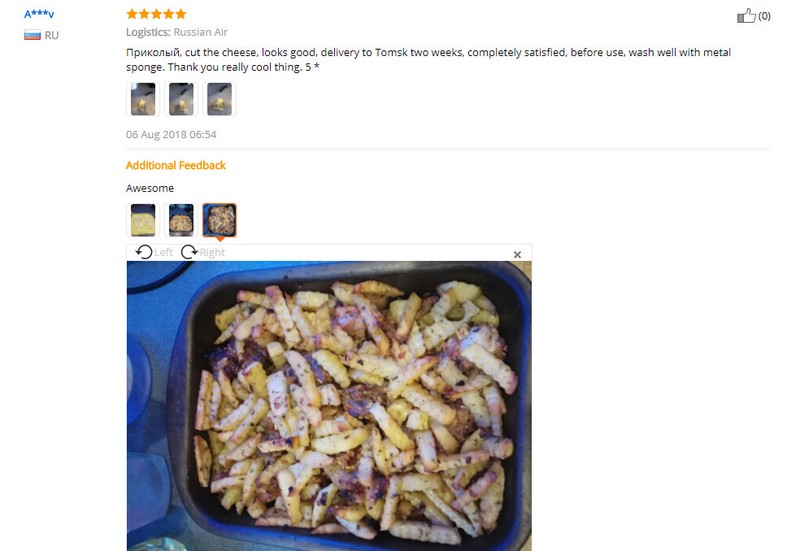Viewport: 800px width, 551px height.
Task: Open the first Additional Feedback thumbnail
Action: [x=143, y=220]
